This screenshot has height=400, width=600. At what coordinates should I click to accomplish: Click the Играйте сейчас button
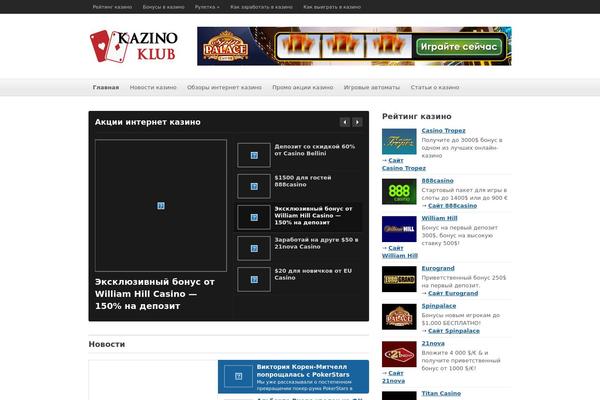coord(459,47)
